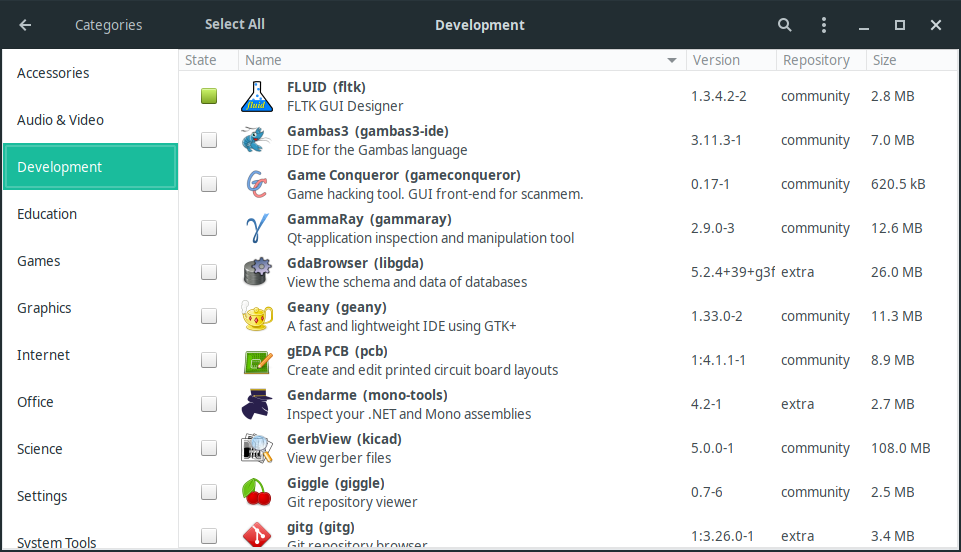Screen dimensions: 961x552
Task: Click the gitg red diamond icon
Action: (x=257, y=535)
